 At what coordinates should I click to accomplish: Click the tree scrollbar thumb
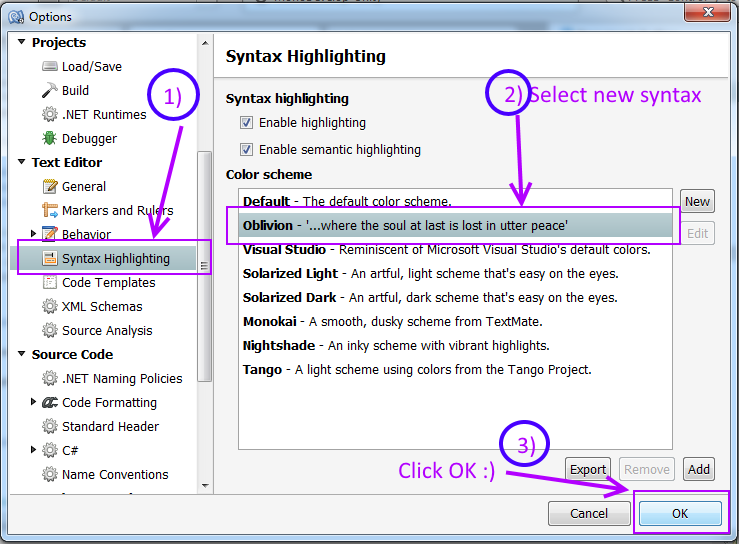[x=205, y=266]
